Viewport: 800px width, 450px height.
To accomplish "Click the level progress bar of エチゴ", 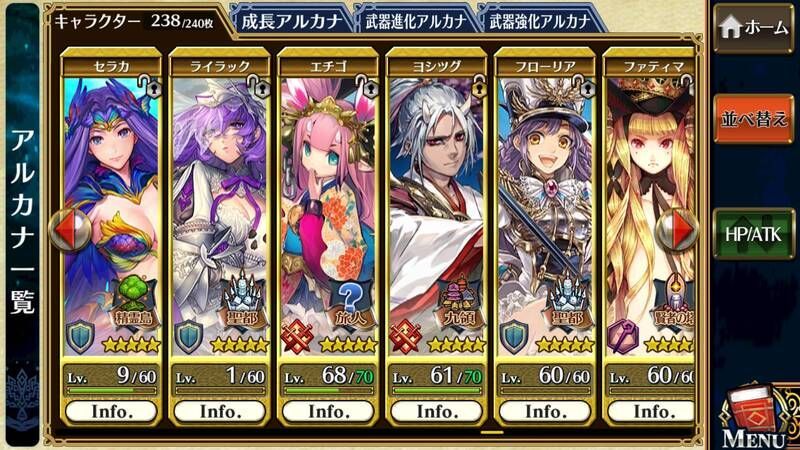I will pyautogui.click(x=329, y=391).
